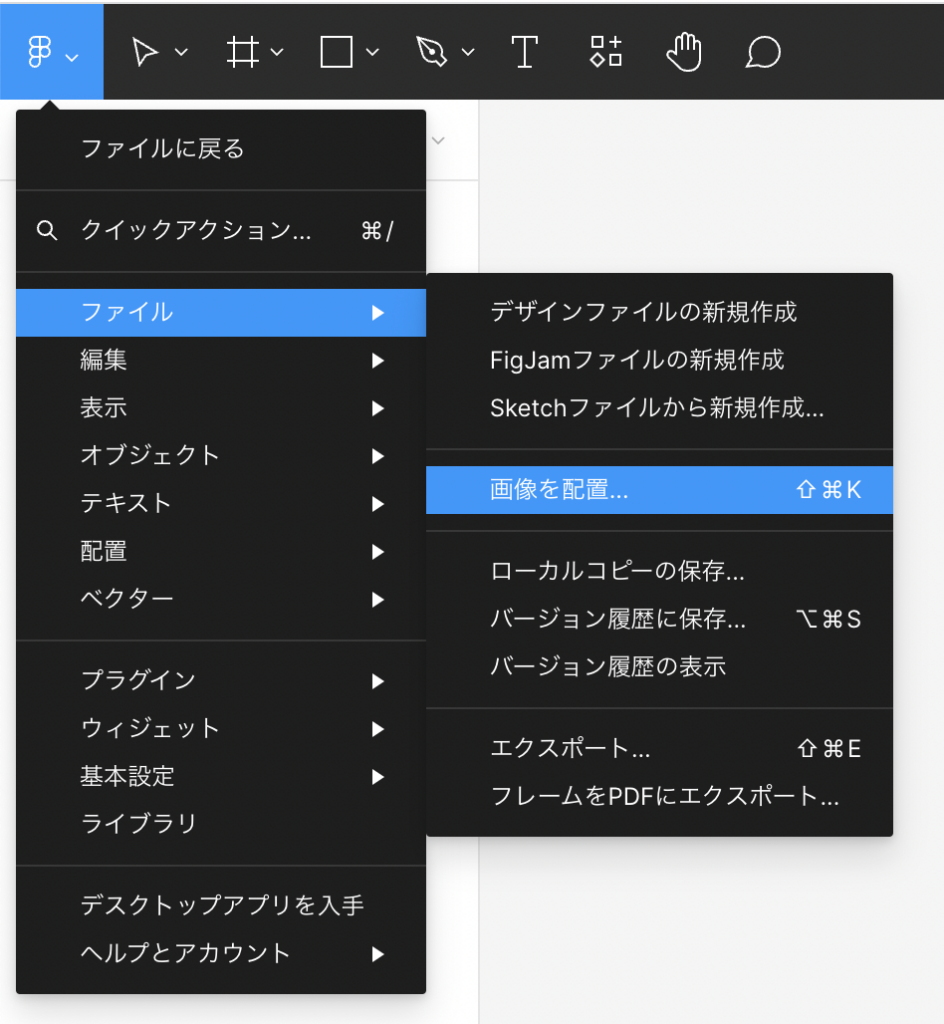Image resolution: width=944 pixels, height=1024 pixels.
Task: Open dropdown chevron beside the Move tool
Action: pos(182,52)
